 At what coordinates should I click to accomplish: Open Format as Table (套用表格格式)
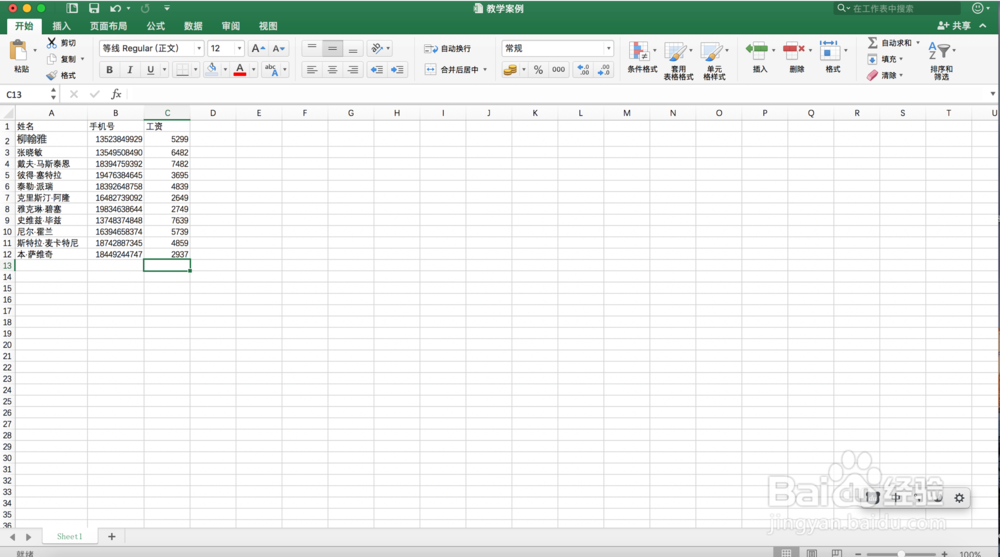point(678,61)
